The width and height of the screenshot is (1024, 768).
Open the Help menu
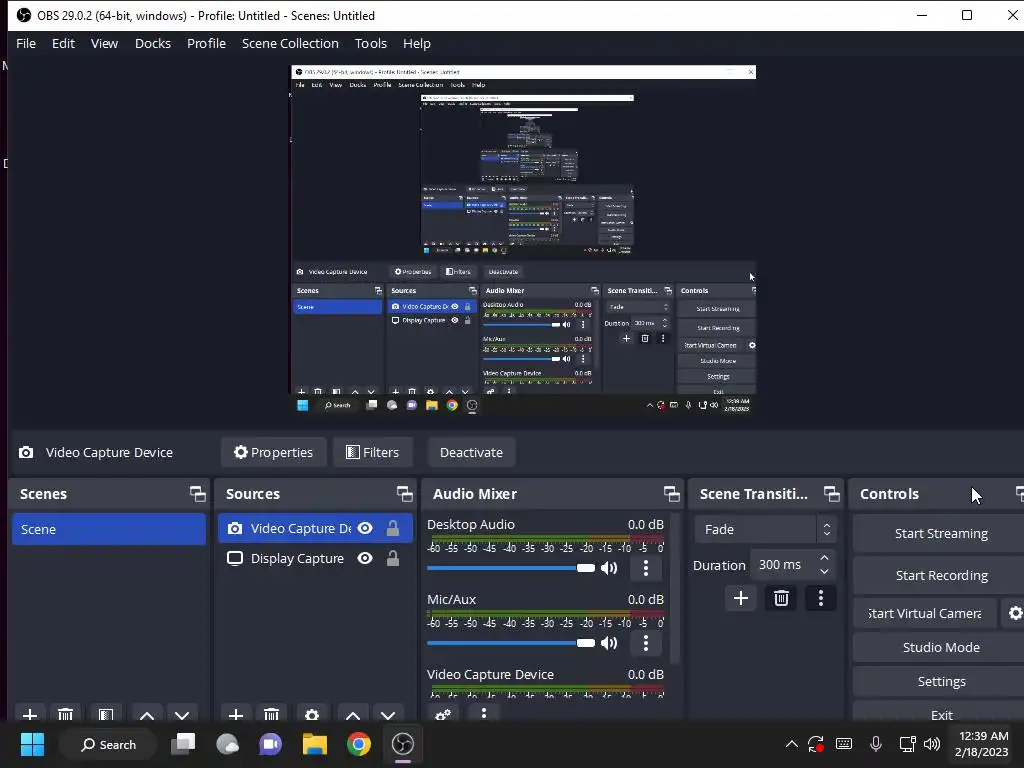[x=417, y=43]
